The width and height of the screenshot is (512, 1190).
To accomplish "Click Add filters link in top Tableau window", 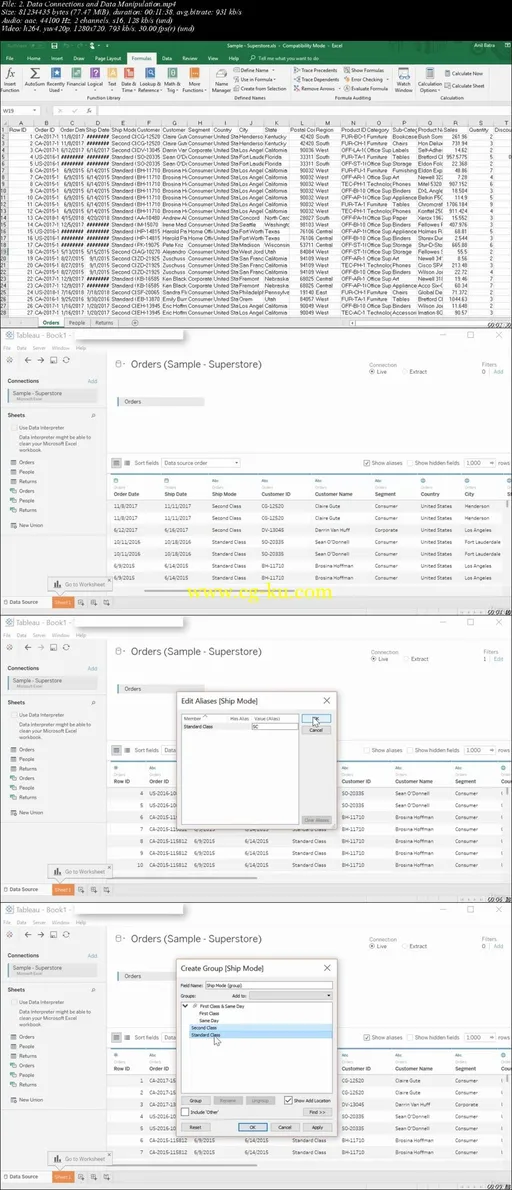I will pyautogui.click(x=498, y=373).
